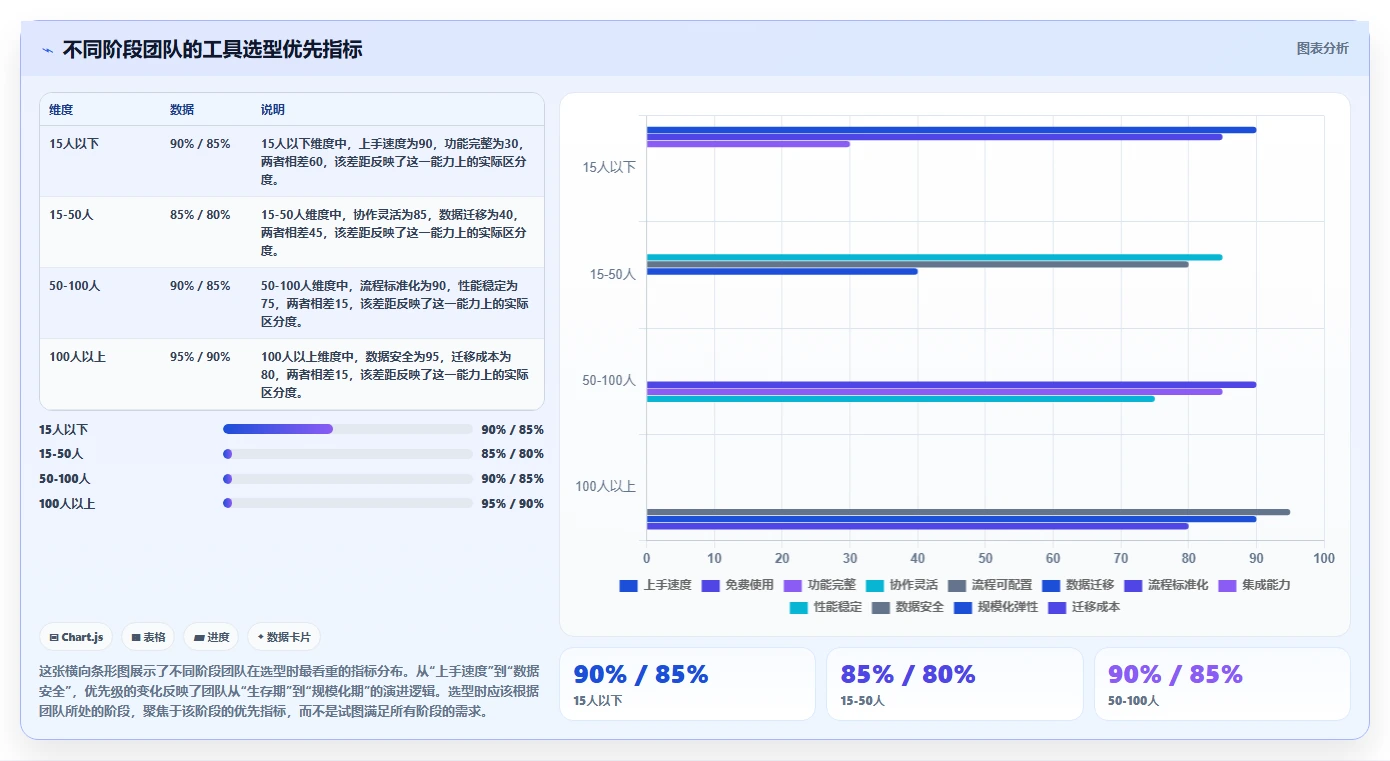Toggle the 迁移成本 legend item
Viewport: 1390px width, 761px height.
1084,607
